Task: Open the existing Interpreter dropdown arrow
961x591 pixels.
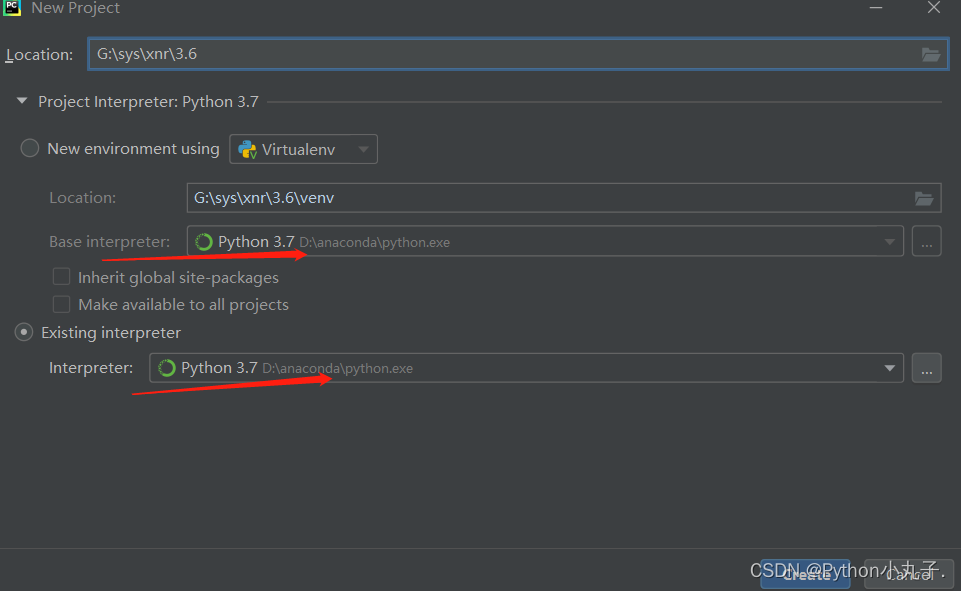Action: [889, 368]
